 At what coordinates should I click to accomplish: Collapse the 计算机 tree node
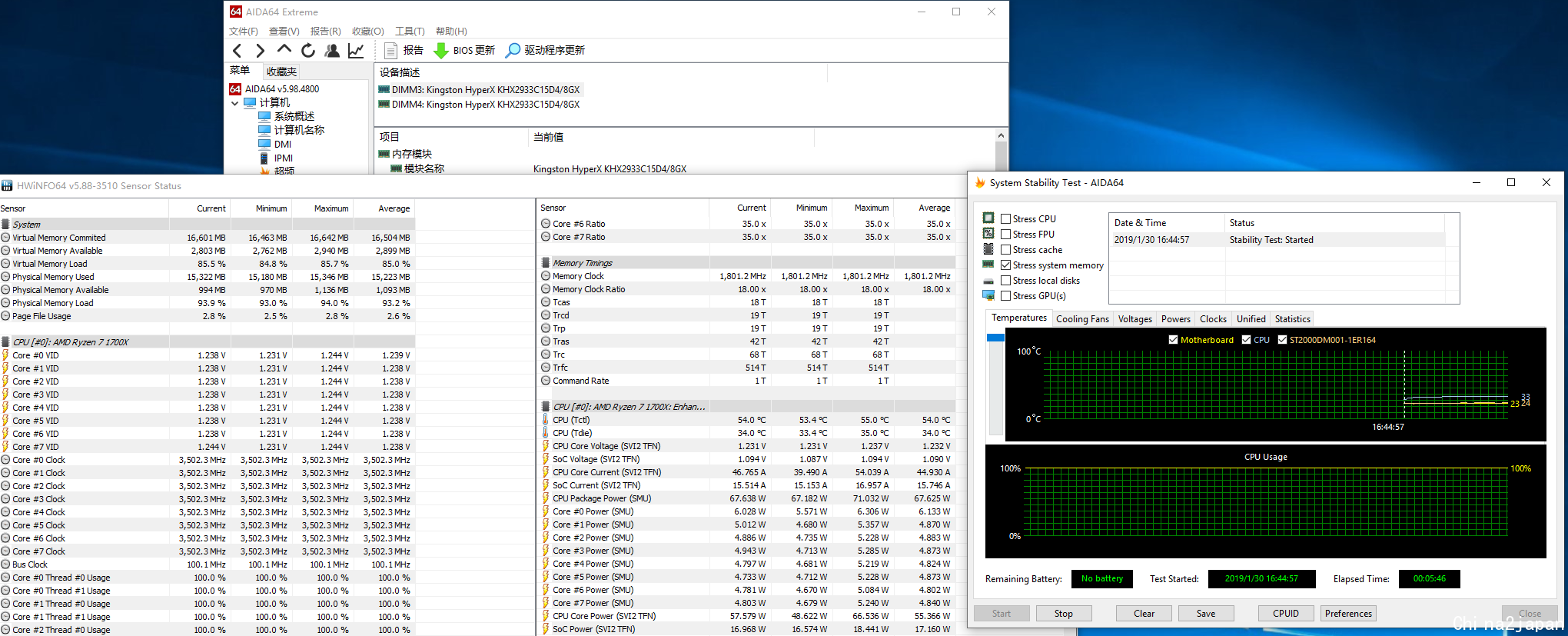pyautogui.click(x=234, y=103)
